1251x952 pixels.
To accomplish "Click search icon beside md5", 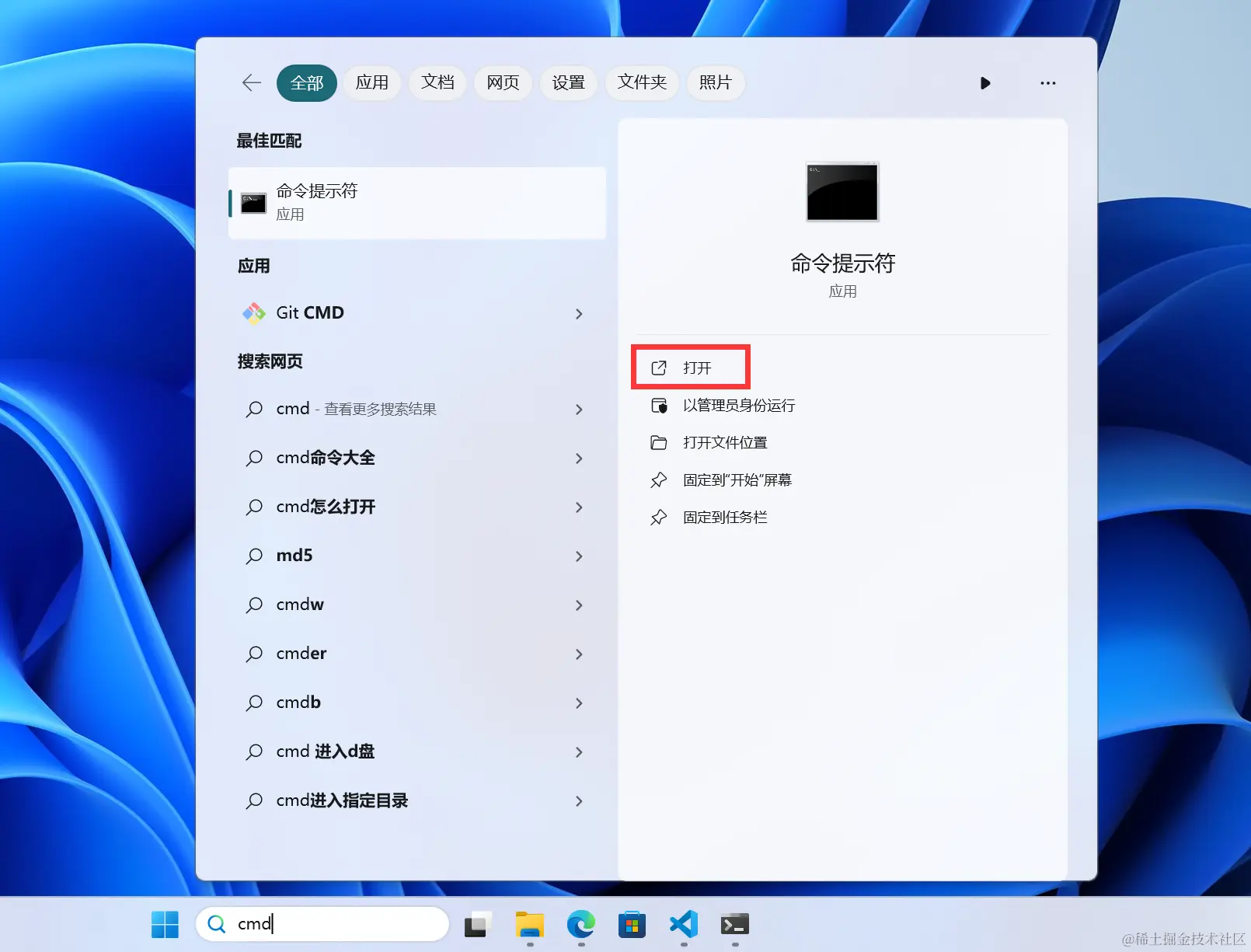I will (x=254, y=556).
